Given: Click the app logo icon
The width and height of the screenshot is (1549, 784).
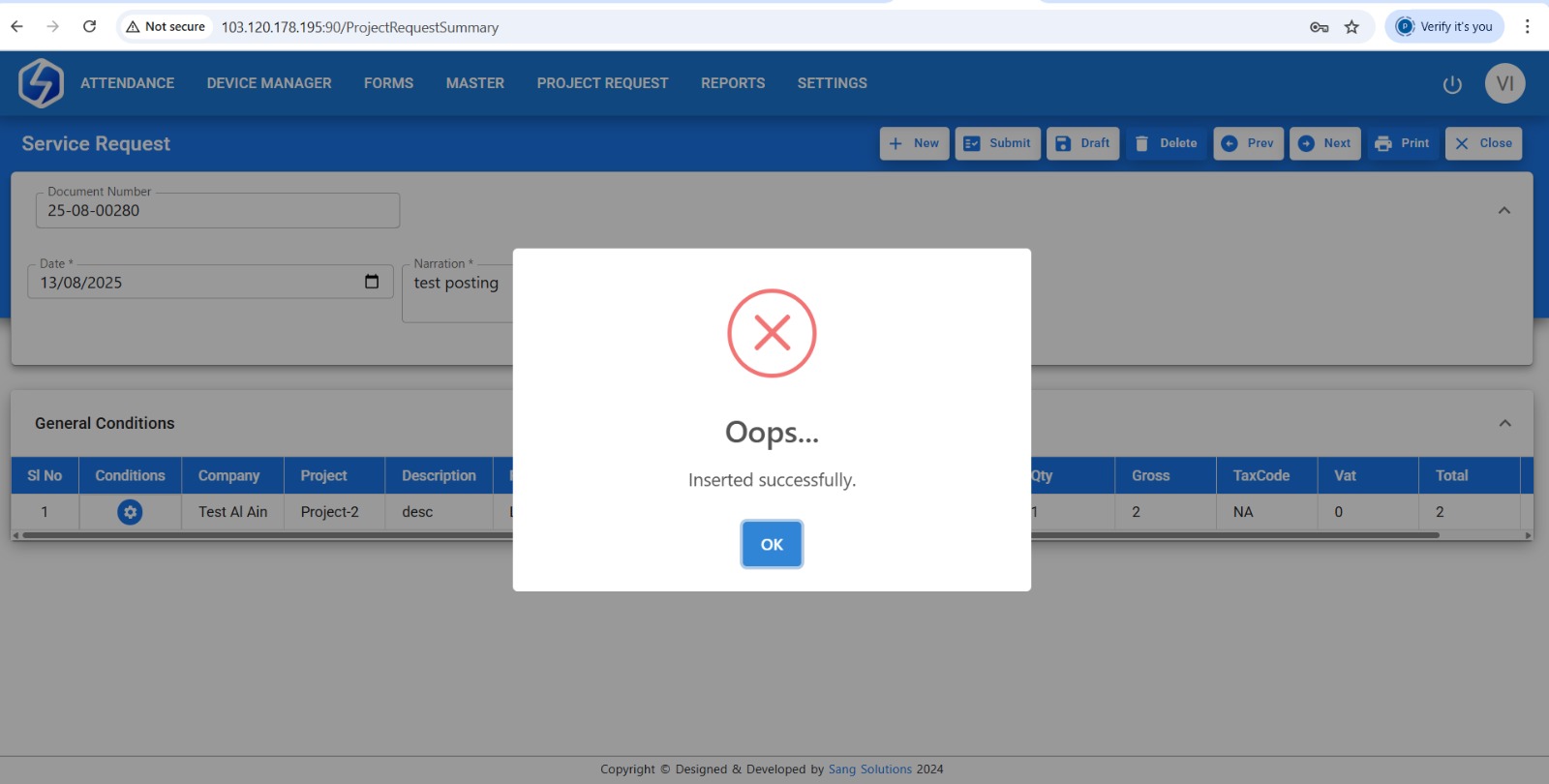Looking at the screenshot, I should pos(42,83).
